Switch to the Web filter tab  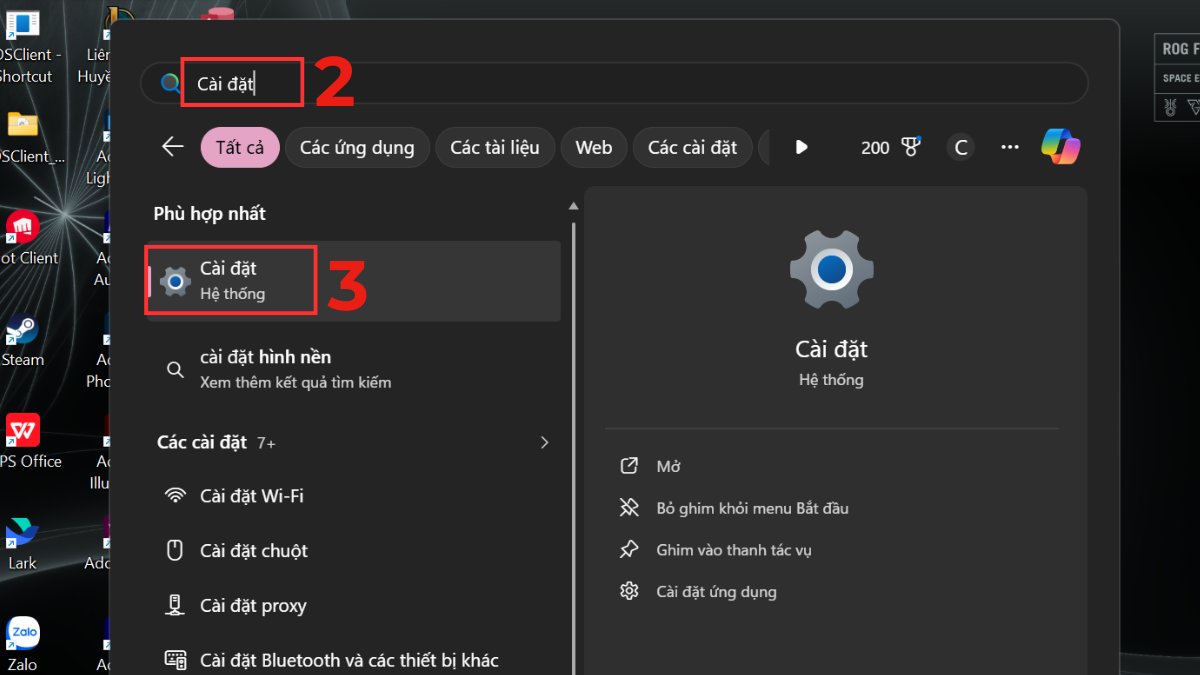[x=593, y=147]
